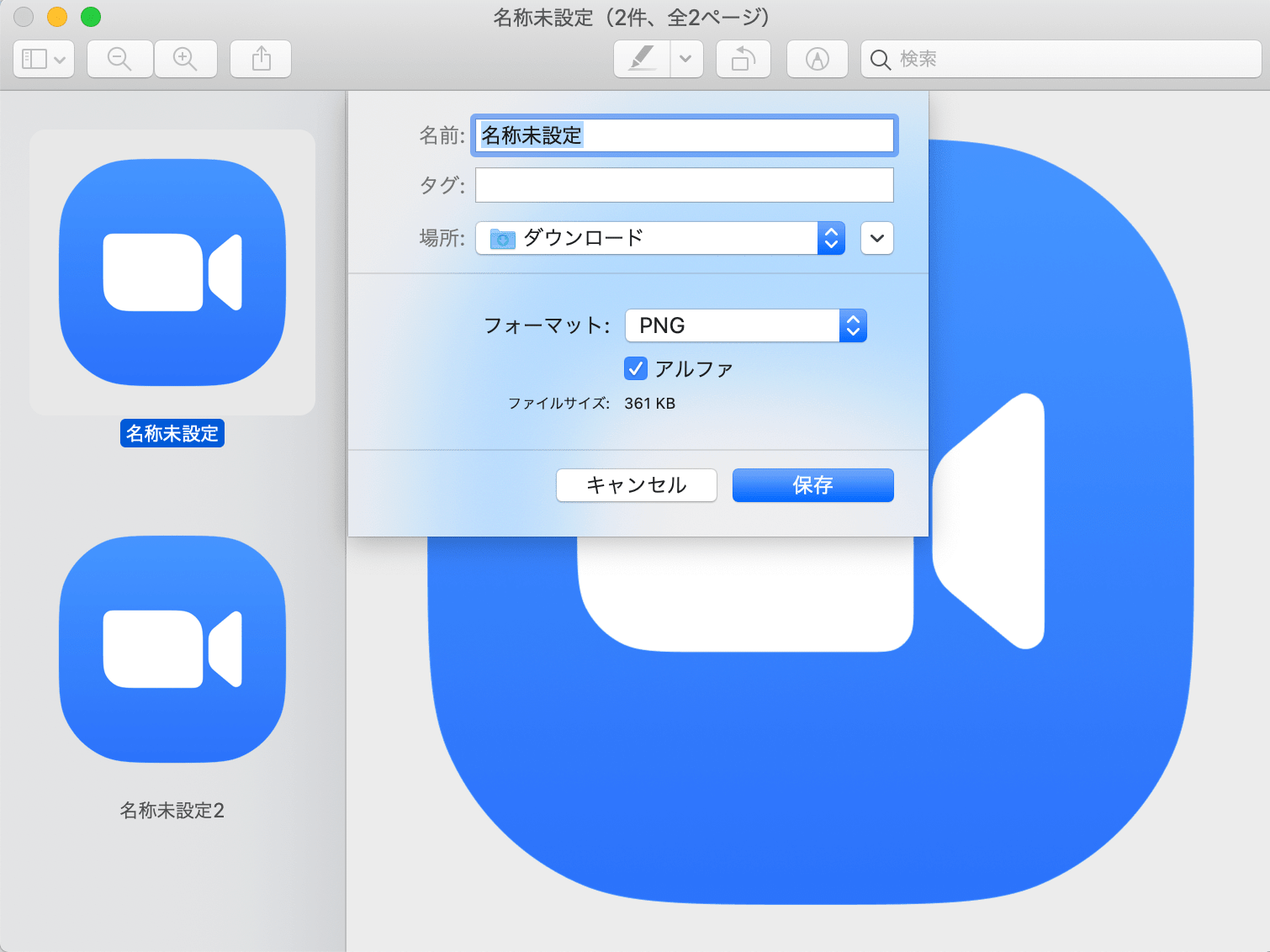Click the 保存 button
The width and height of the screenshot is (1270, 952).
[813, 485]
